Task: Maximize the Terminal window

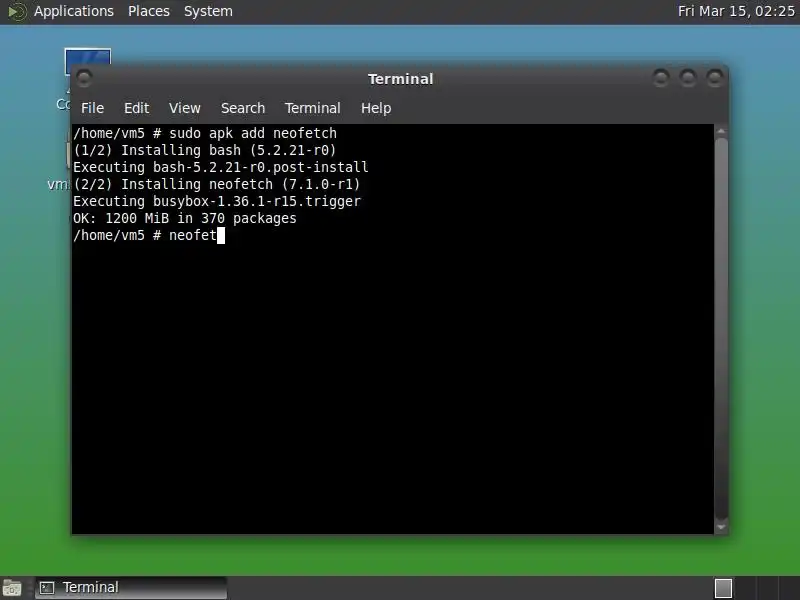Action: click(x=688, y=78)
